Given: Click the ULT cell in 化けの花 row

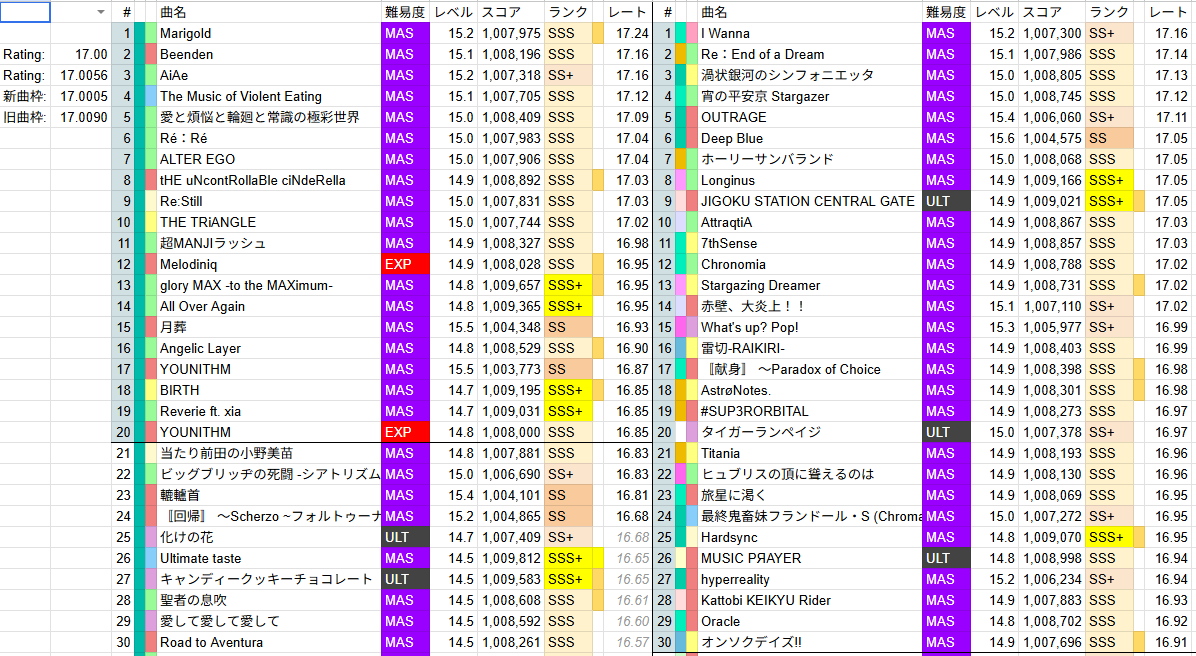Looking at the screenshot, I should coord(405,537).
